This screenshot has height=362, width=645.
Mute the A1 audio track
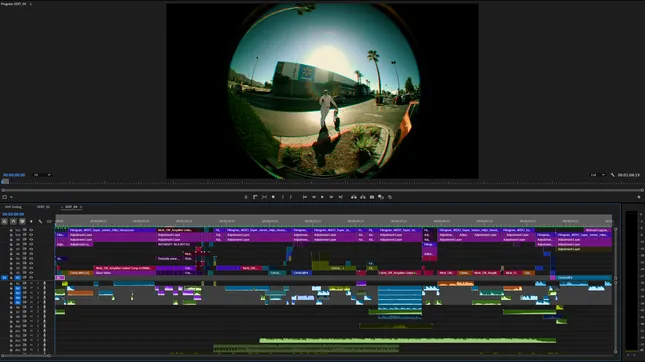coord(31,283)
